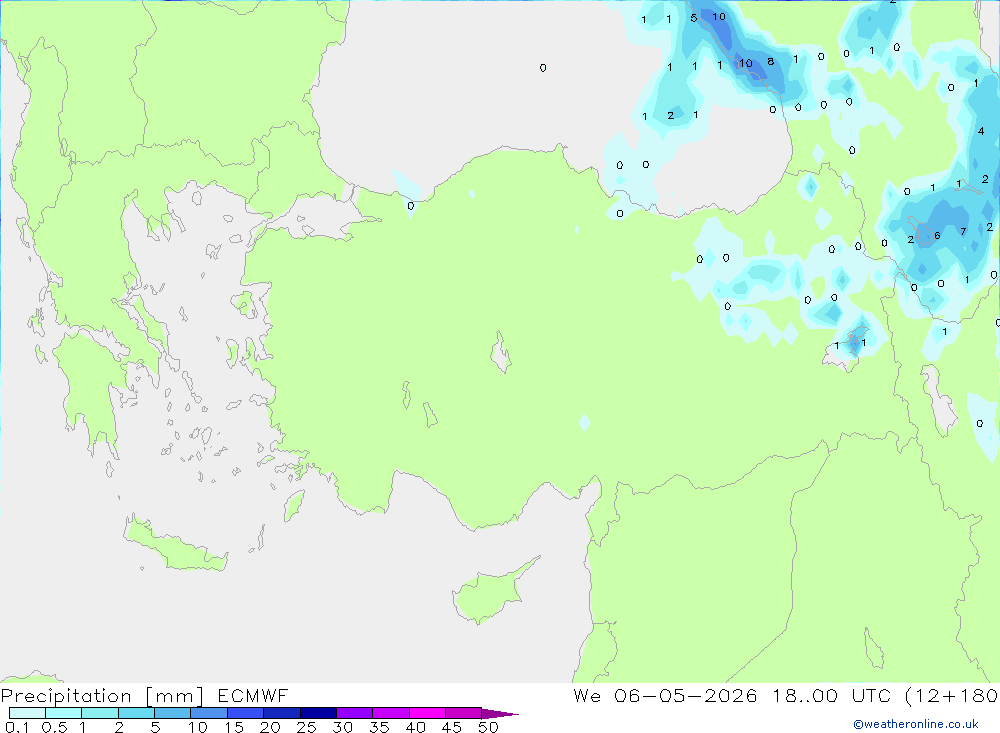
Task: Click the map precipitation value '7'
Action: (963, 232)
